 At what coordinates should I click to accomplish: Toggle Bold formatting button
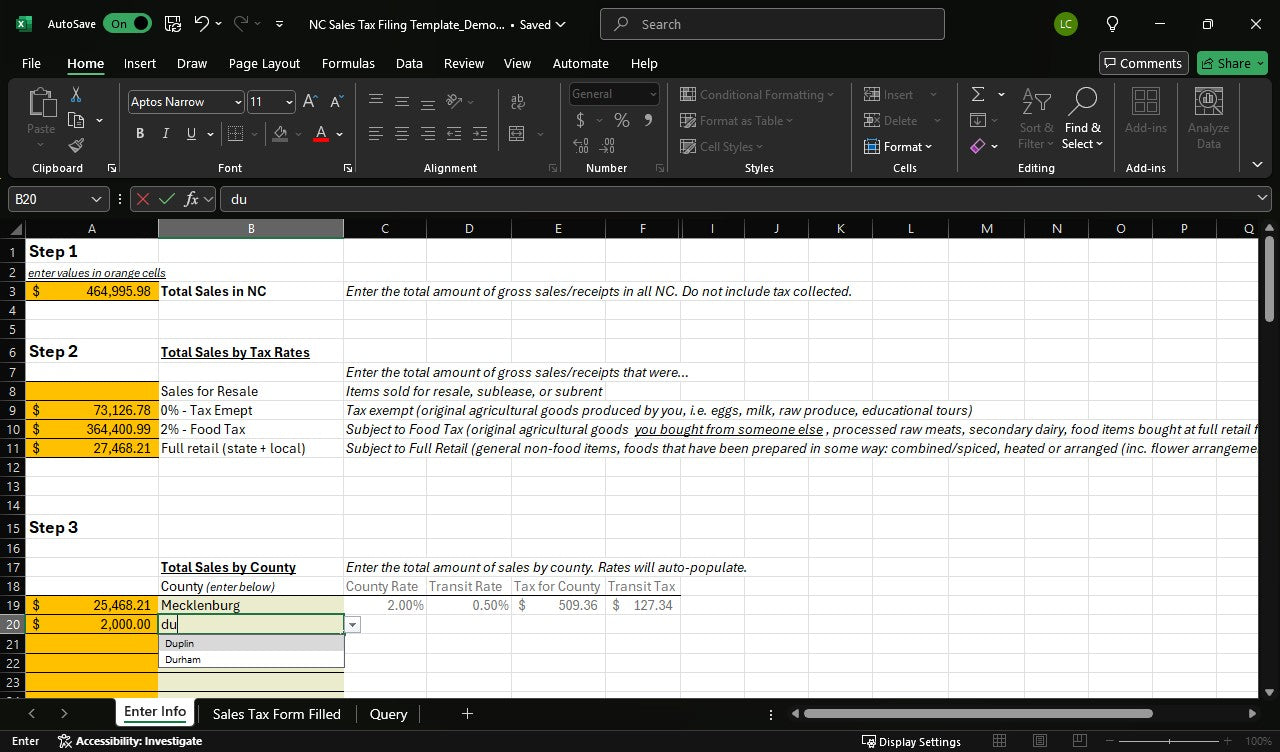tap(140, 134)
